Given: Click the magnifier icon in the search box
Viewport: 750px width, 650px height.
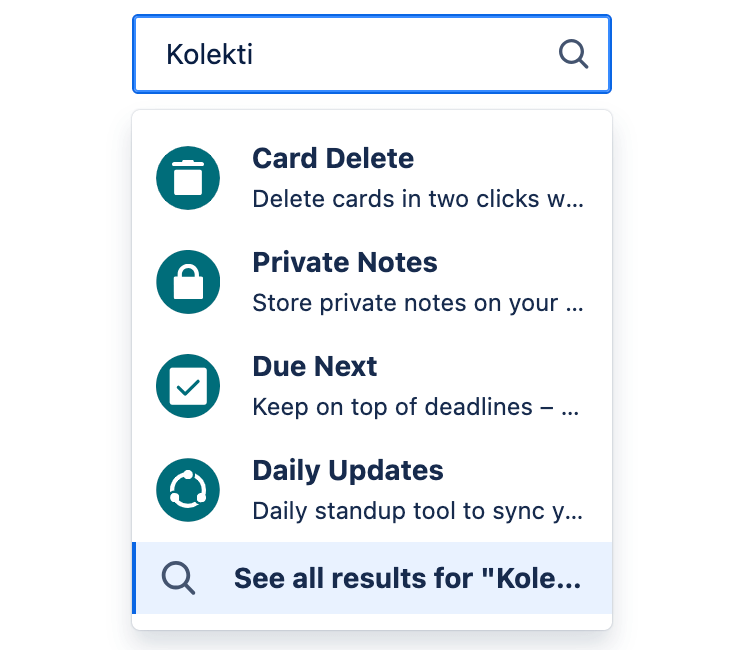Looking at the screenshot, I should point(574,54).
